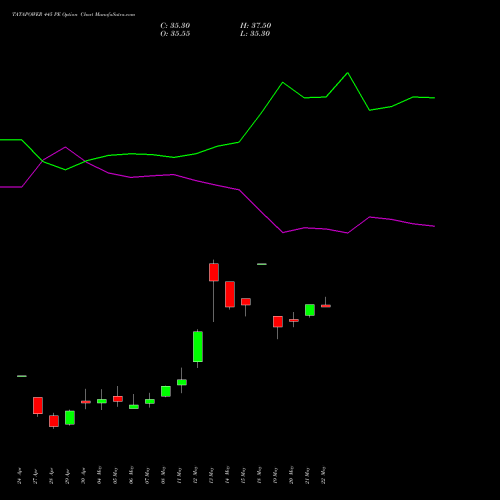Click the 11 May date label
500x500 pixels.
point(179,475)
